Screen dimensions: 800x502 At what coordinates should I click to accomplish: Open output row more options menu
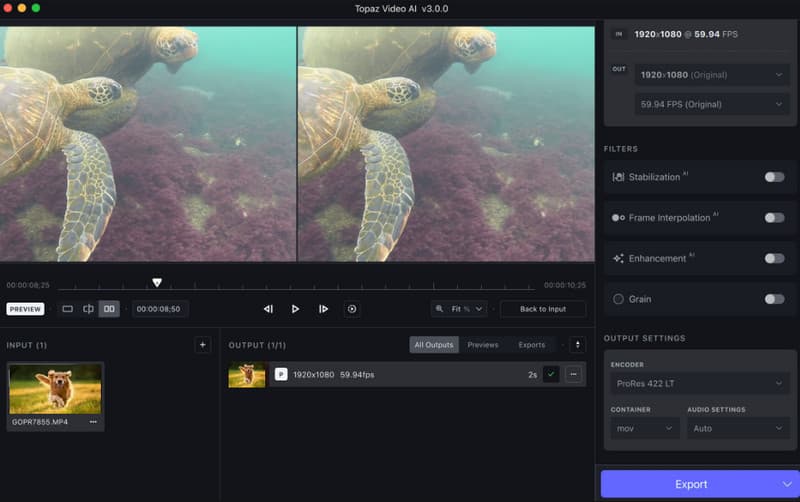click(x=573, y=374)
